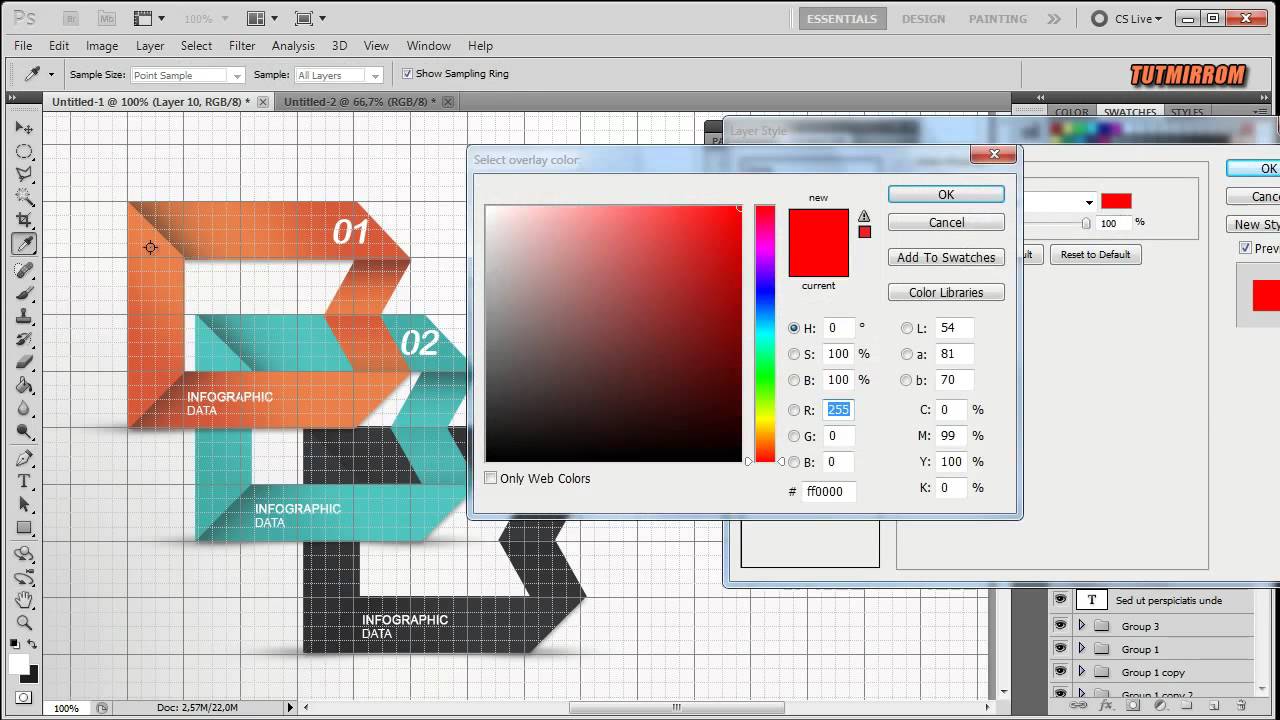Select the Brush tool
The width and height of the screenshot is (1280, 720).
pos(24,293)
